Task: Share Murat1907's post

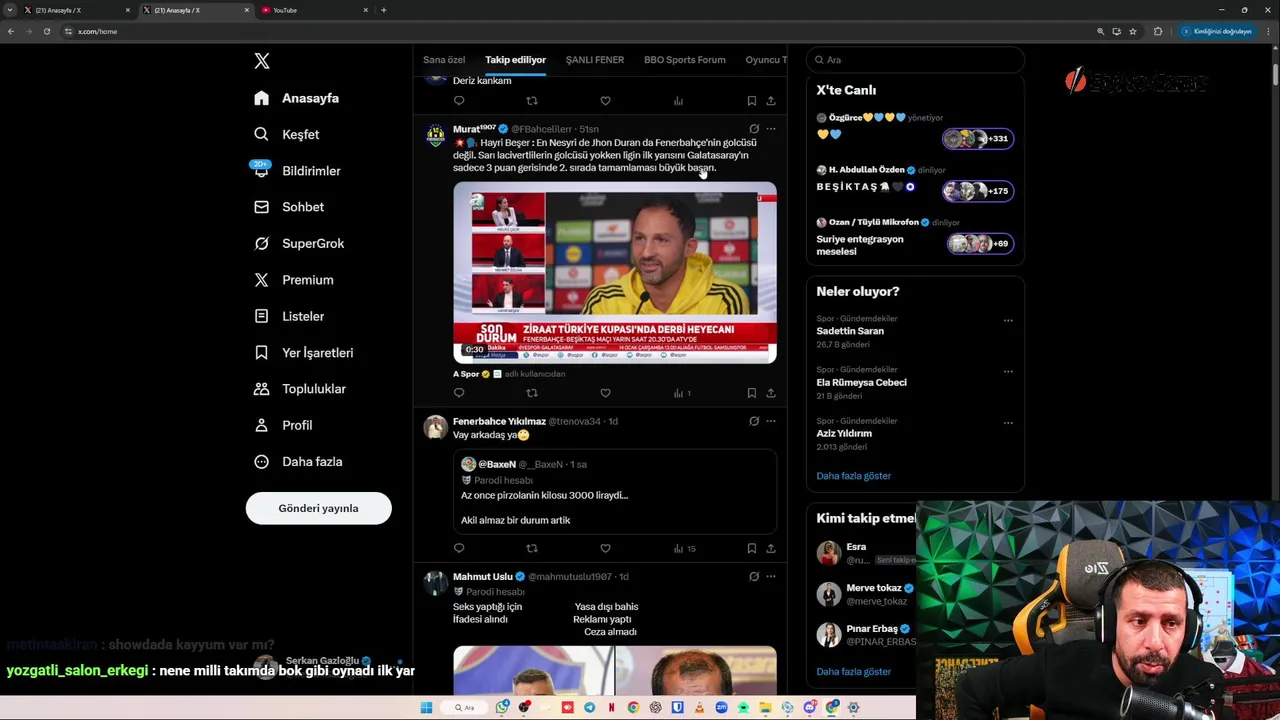Action: [x=771, y=393]
